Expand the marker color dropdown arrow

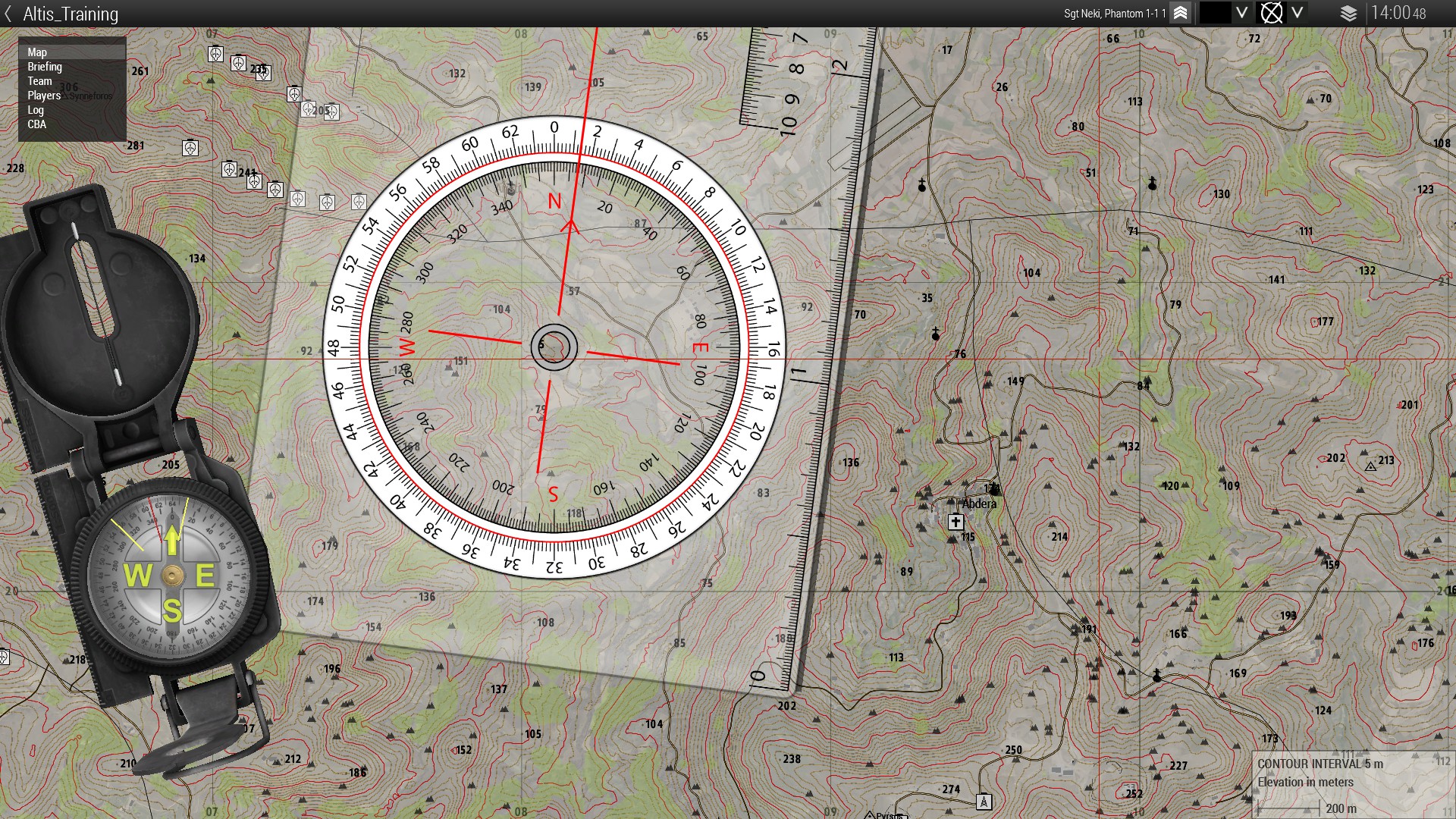(x=1241, y=13)
